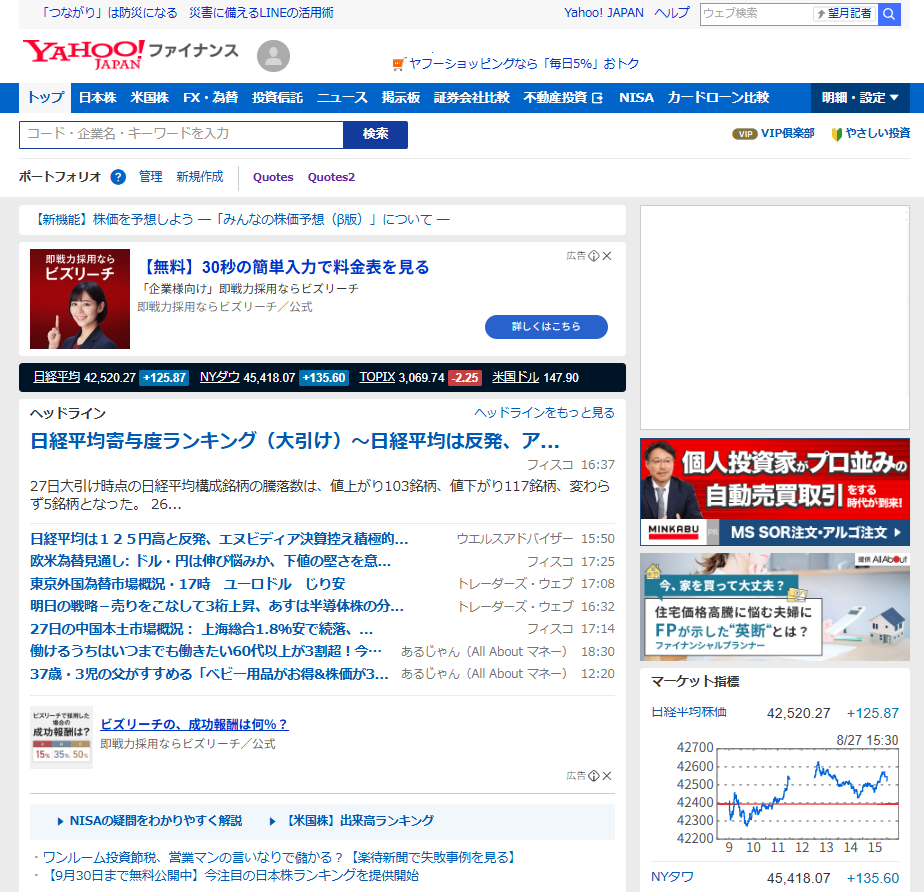This screenshot has width=924, height=892.
Task: Open headline 働けるうちはいつまでも働きたい60代
Action: (206, 652)
